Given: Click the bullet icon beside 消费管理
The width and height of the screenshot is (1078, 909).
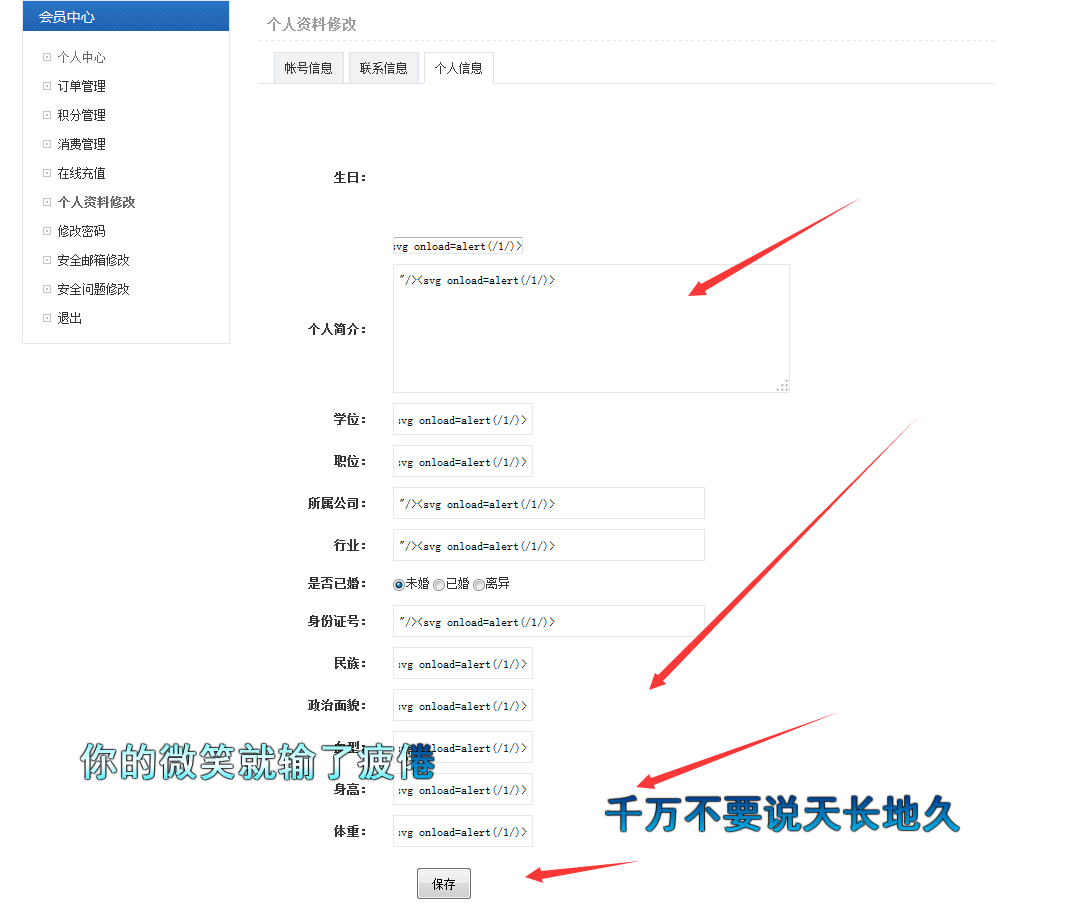Looking at the screenshot, I should pyautogui.click(x=47, y=144).
